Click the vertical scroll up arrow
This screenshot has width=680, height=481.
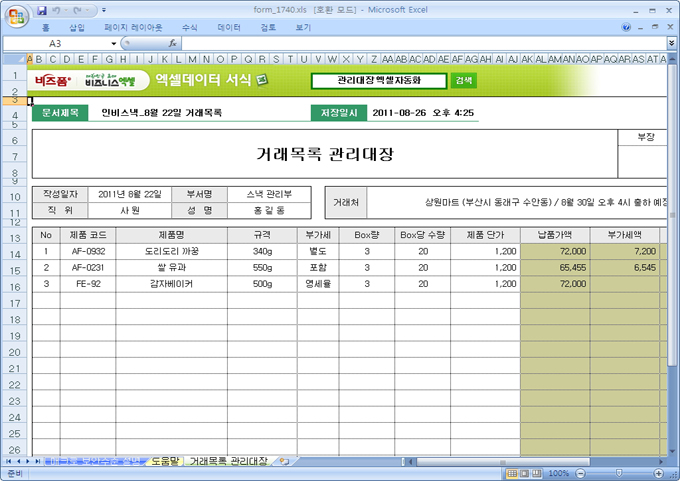pyautogui.click(x=672, y=59)
